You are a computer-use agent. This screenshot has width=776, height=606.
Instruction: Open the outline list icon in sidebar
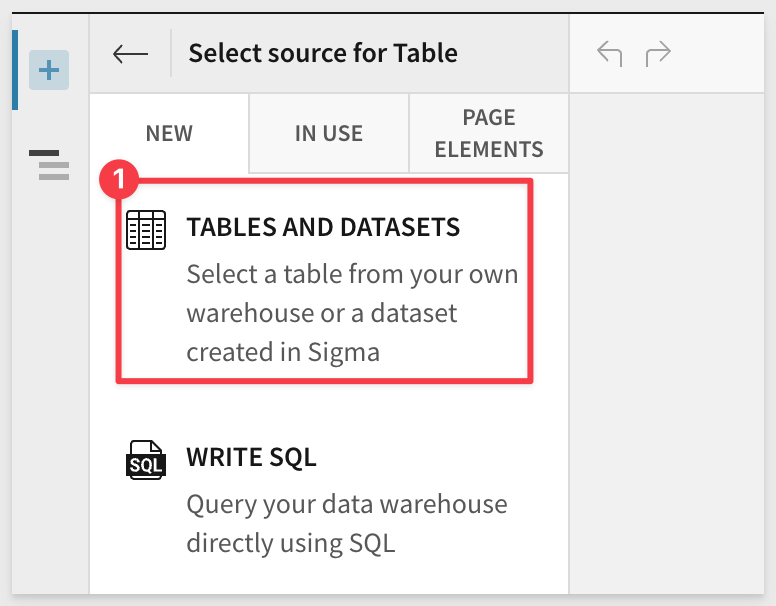(49, 165)
